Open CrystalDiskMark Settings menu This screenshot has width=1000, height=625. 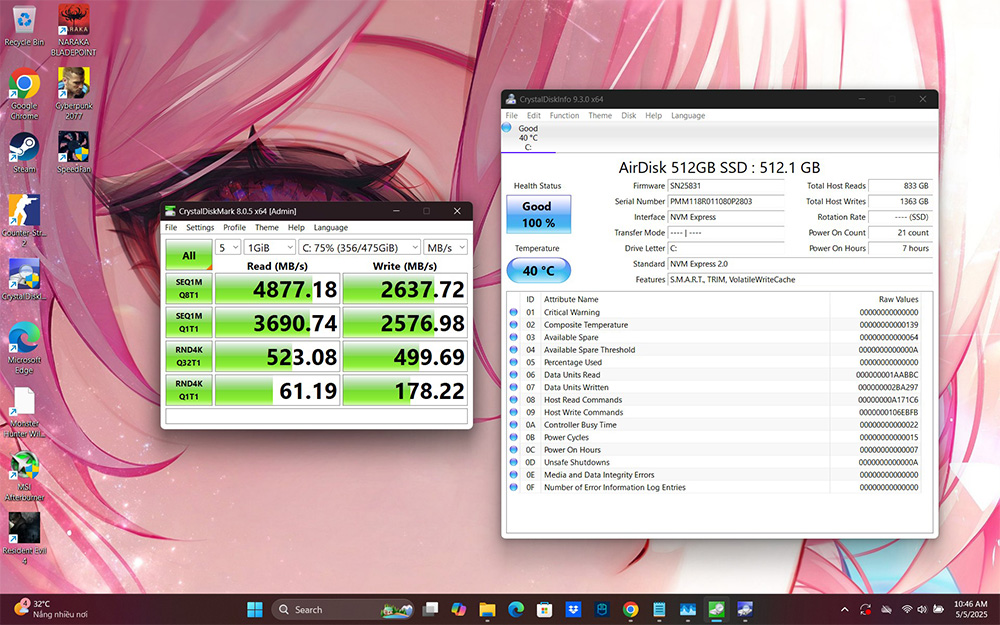200,228
